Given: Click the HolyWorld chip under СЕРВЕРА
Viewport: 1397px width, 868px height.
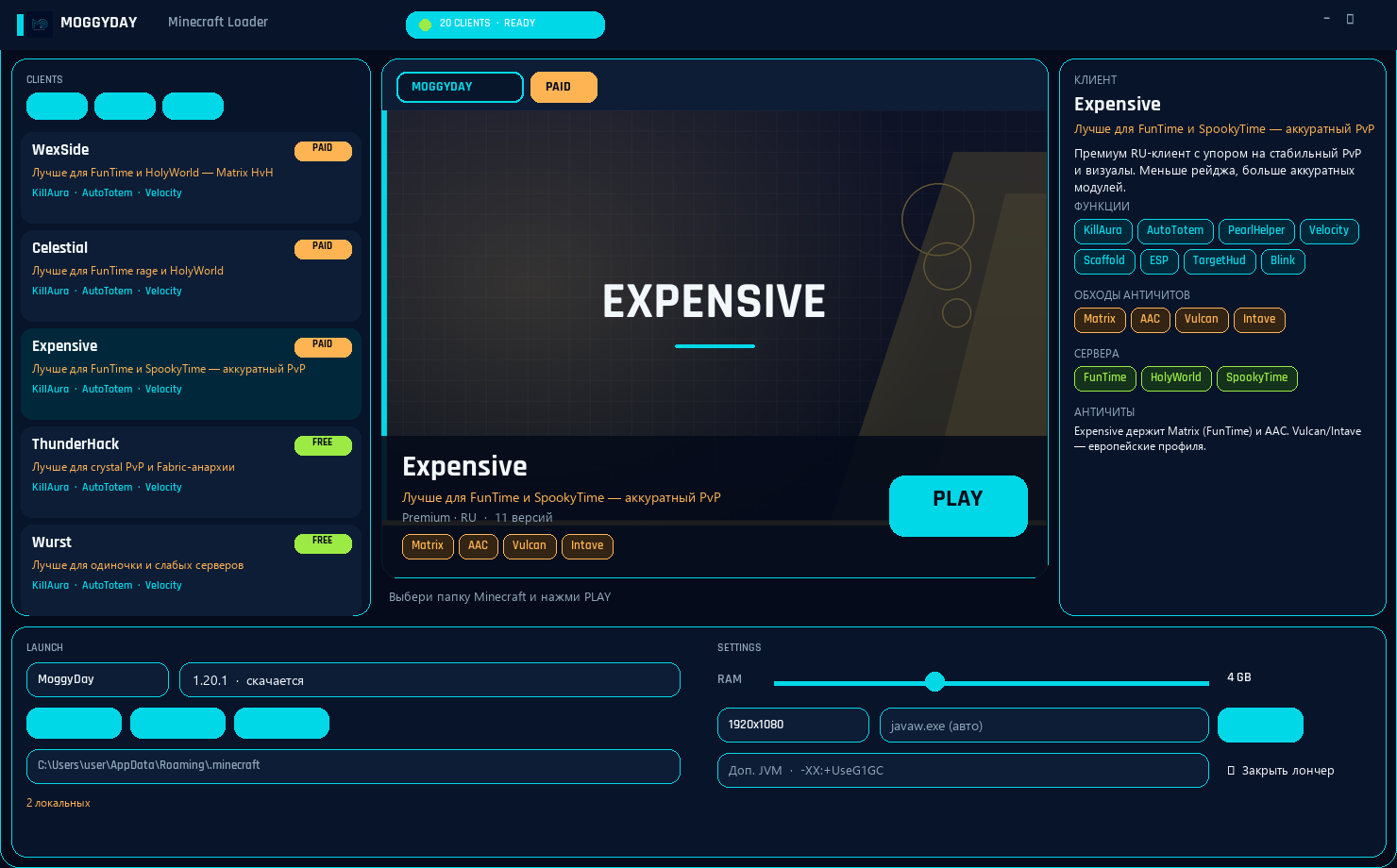Looking at the screenshot, I should click(x=1176, y=378).
